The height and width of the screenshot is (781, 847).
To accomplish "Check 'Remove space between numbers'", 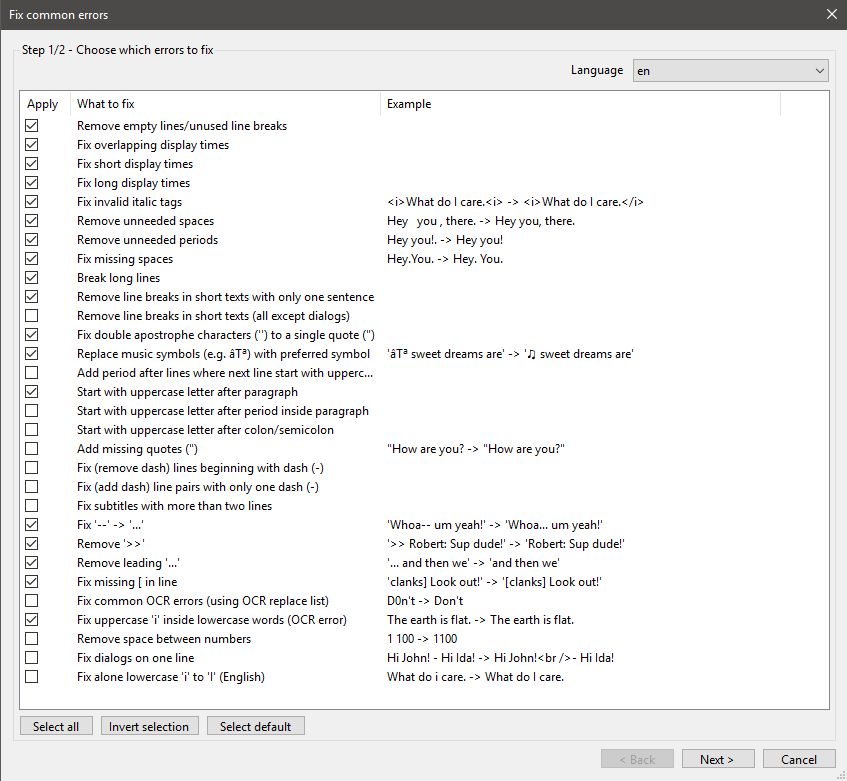I will point(32,639).
